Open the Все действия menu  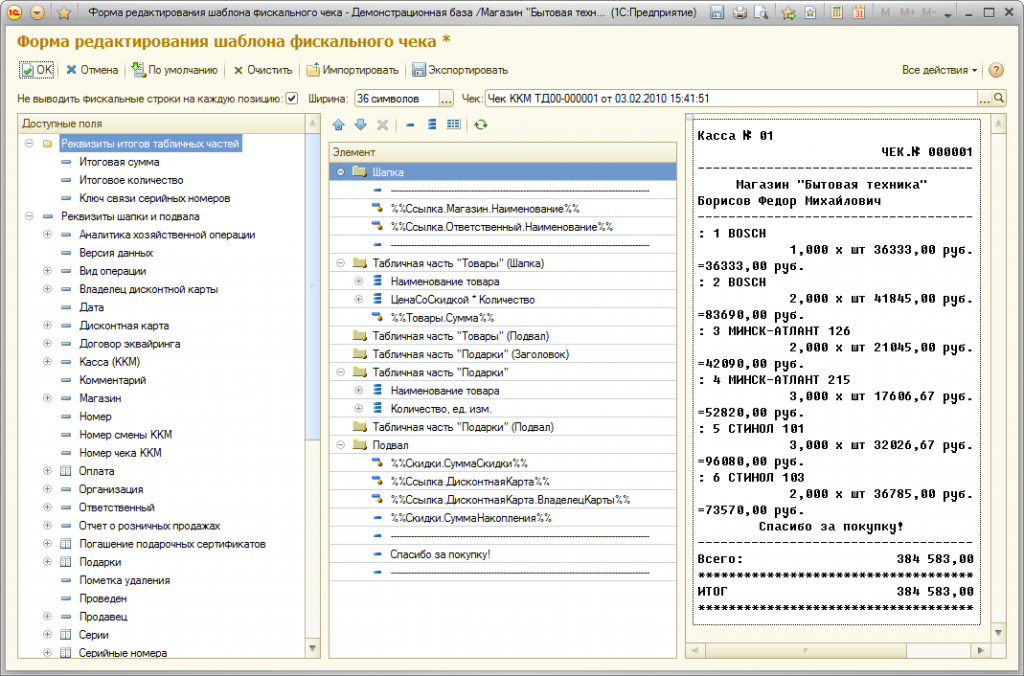pos(939,70)
